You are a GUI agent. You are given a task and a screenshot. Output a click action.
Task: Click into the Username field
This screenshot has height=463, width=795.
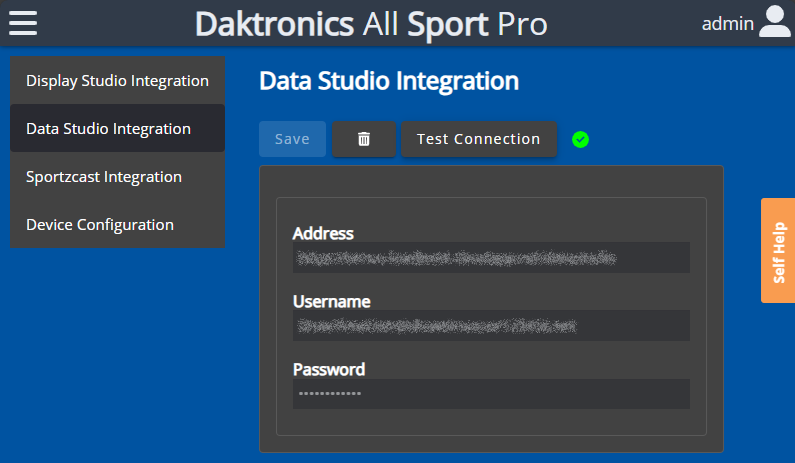point(491,326)
